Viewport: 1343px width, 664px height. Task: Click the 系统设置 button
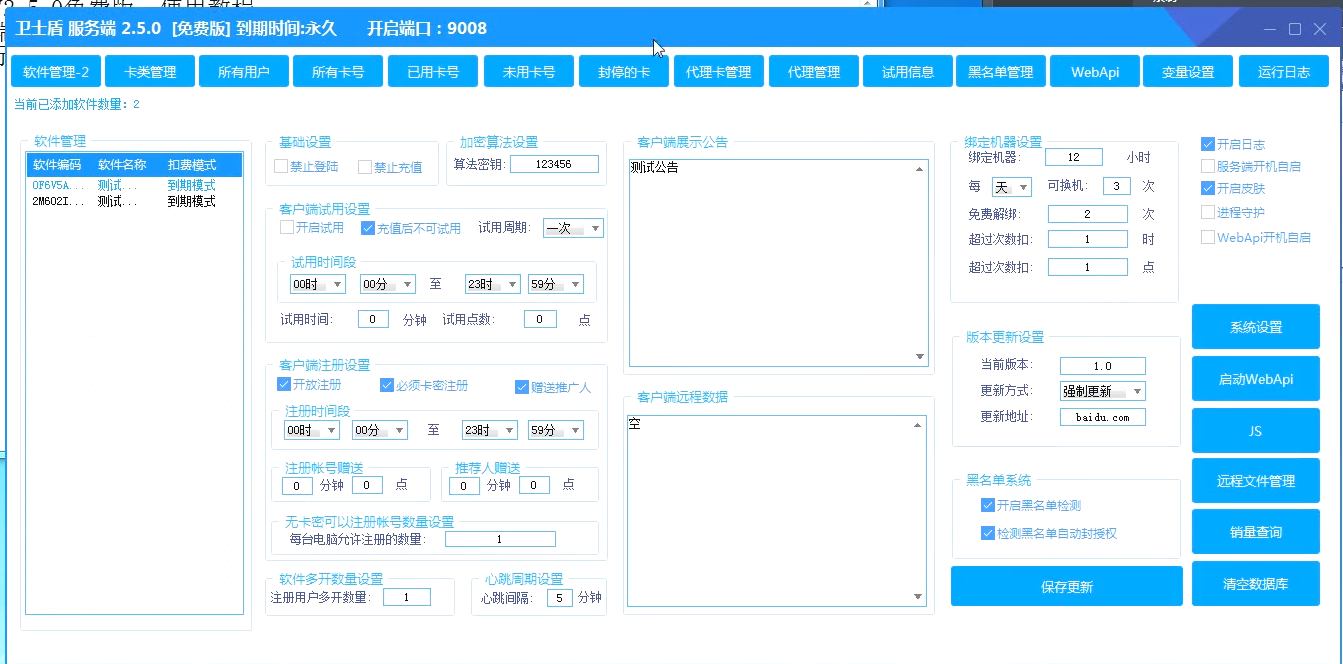(1255, 328)
